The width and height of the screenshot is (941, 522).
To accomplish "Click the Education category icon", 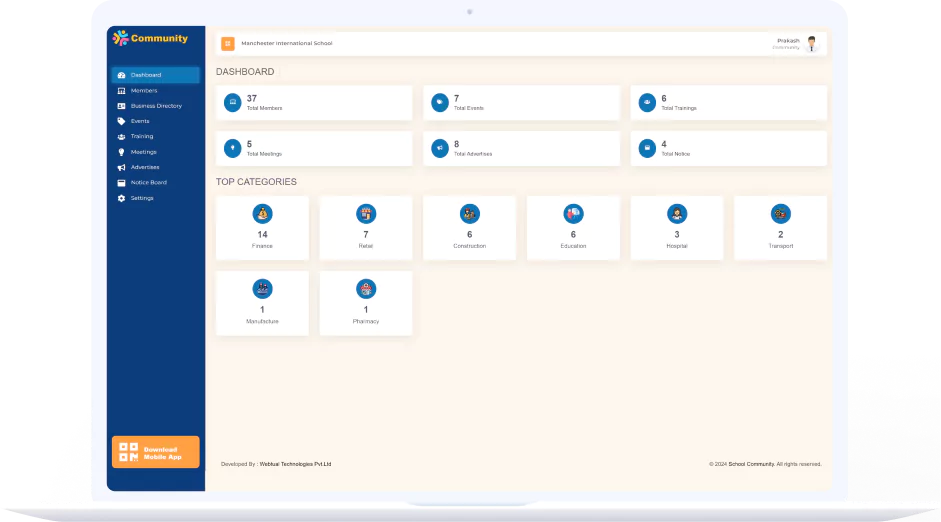I will point(573,214).
